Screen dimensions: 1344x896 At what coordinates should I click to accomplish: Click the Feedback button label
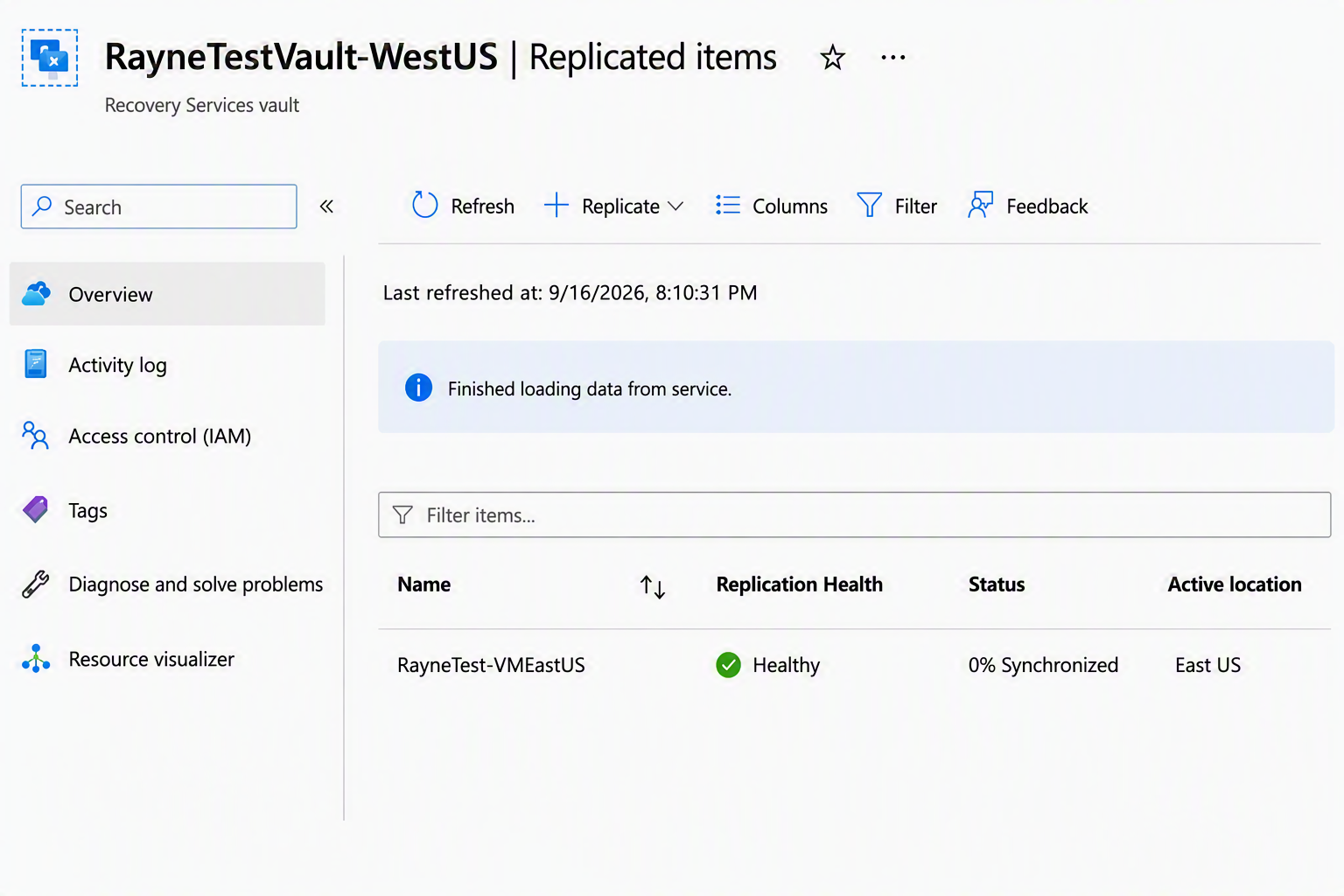(x=1047, y=206)
